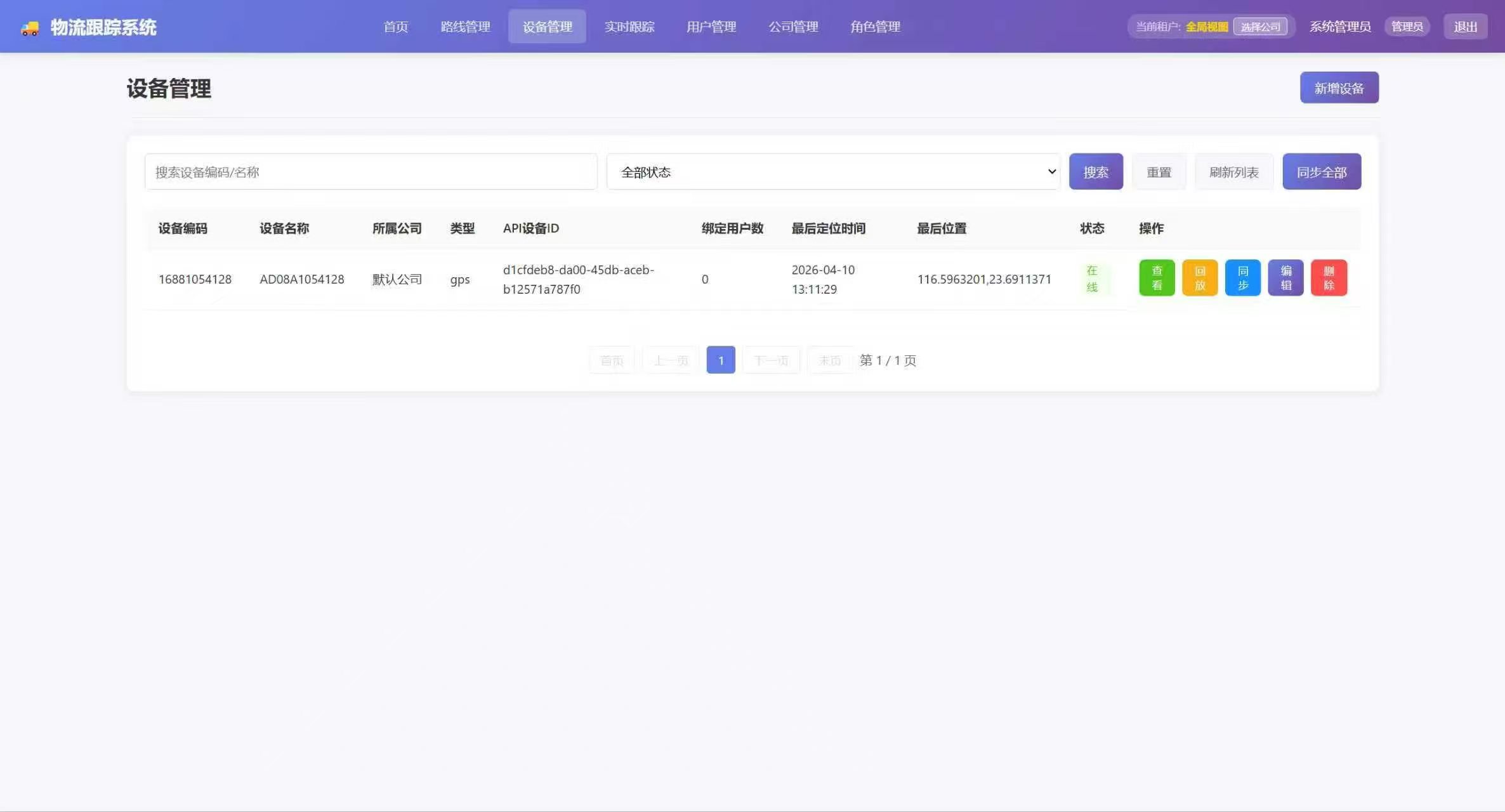Image resolution: width=1505 pixels, height=812 pixels.
Task: Click the 回放 playback action icon
Action: click(1199, 278)
